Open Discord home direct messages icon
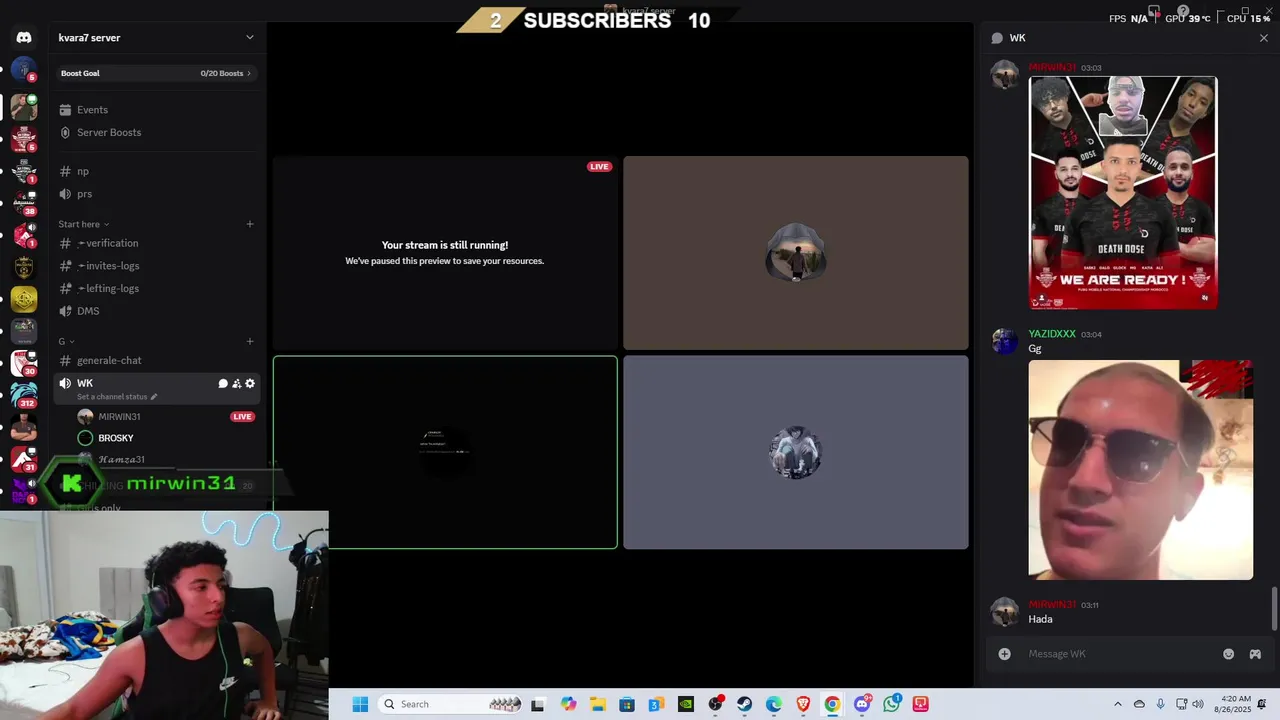 click(24, 37)
